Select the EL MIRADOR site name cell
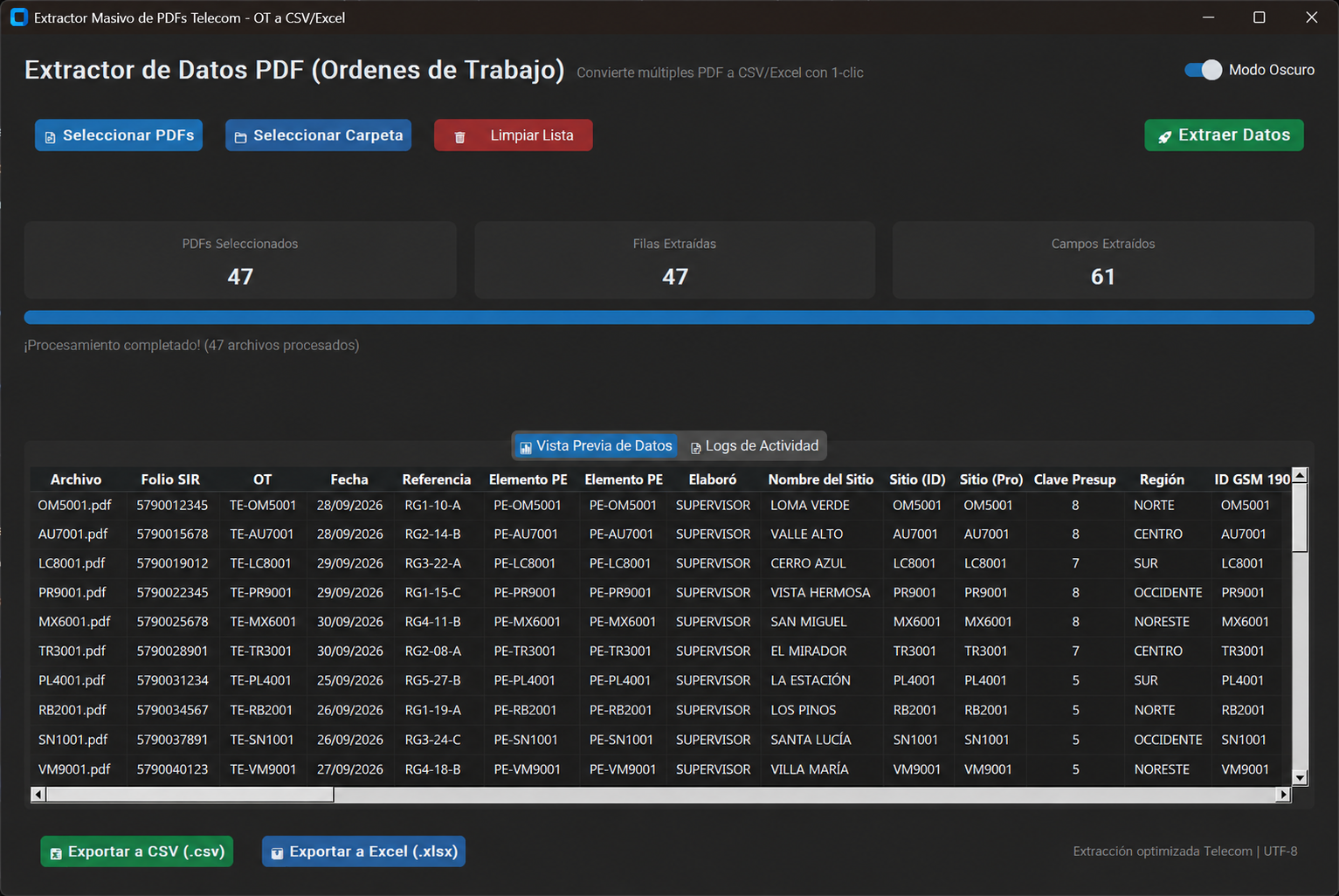1339x896 pixels. click(x=808, y=651)
